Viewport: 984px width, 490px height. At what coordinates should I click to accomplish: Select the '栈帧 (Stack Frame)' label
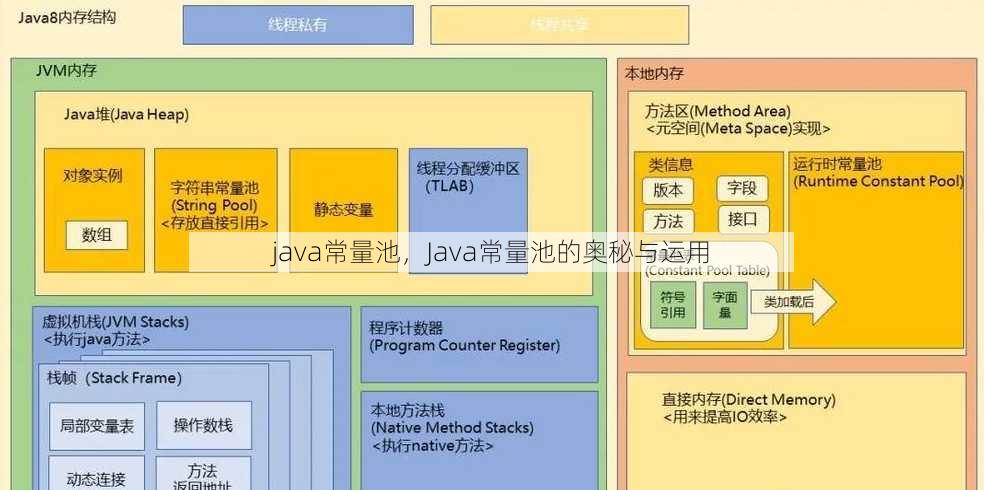point(115,378)
